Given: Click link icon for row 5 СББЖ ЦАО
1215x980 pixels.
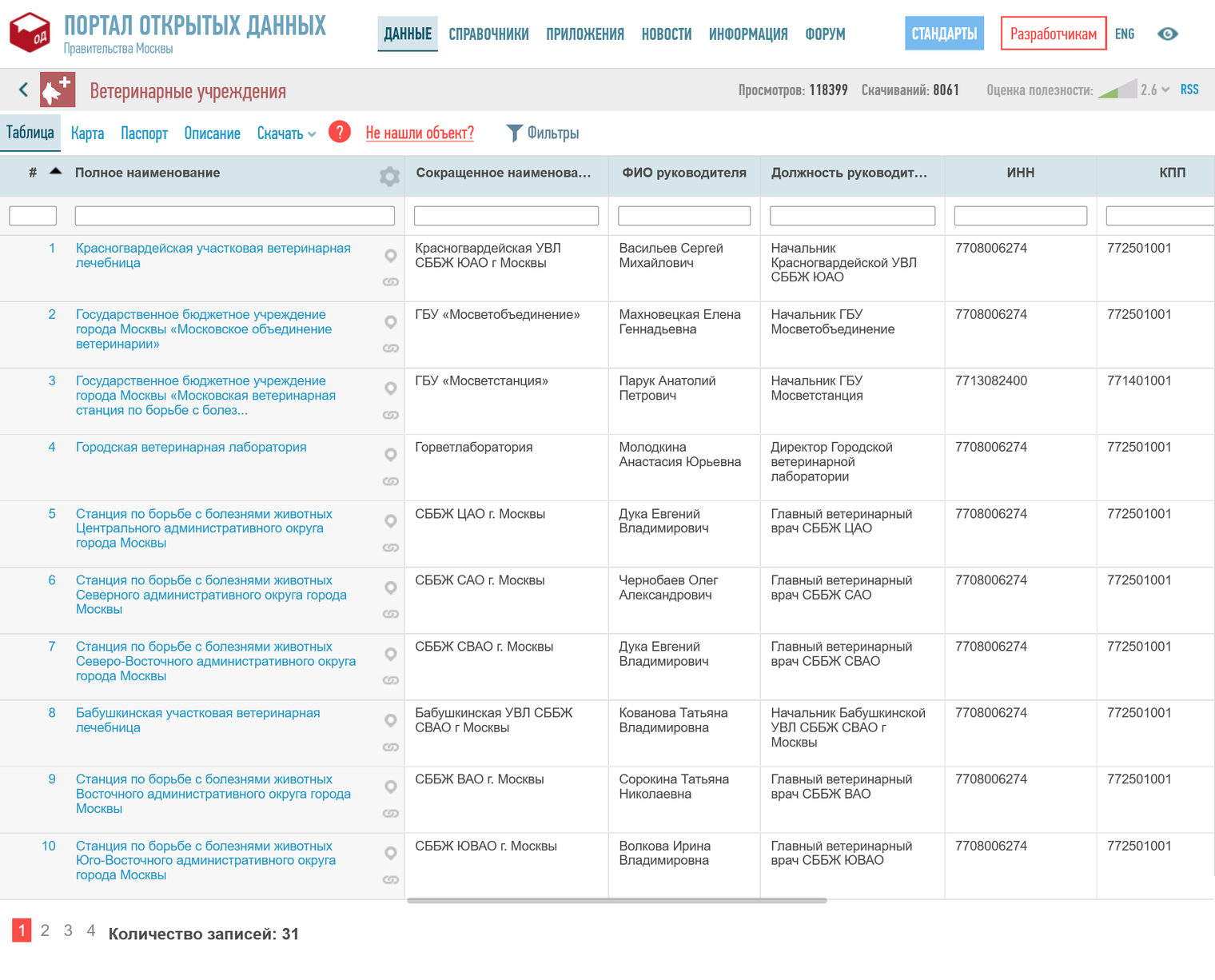Looking at the screenshot, I should tap(391, 548).
